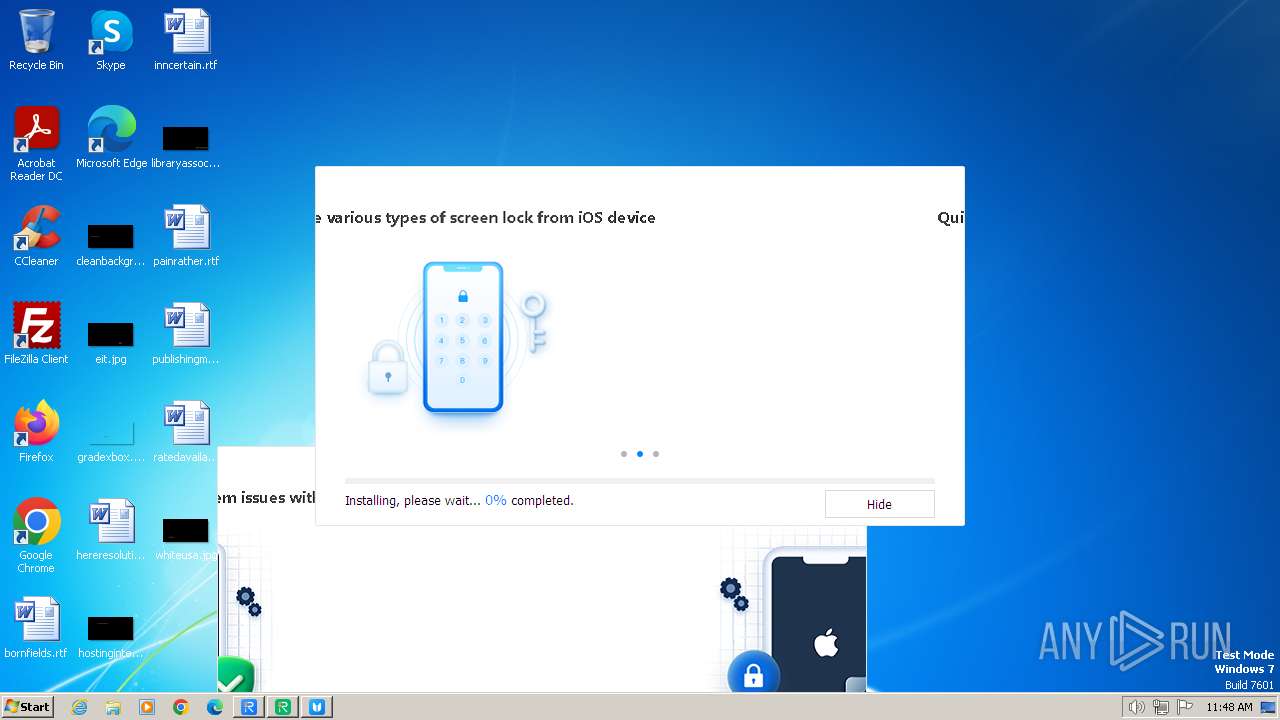Select the third carousel page dot
Image resolution: width=1280 pixels, height=720 pixels.
click(x=656, y=454)
